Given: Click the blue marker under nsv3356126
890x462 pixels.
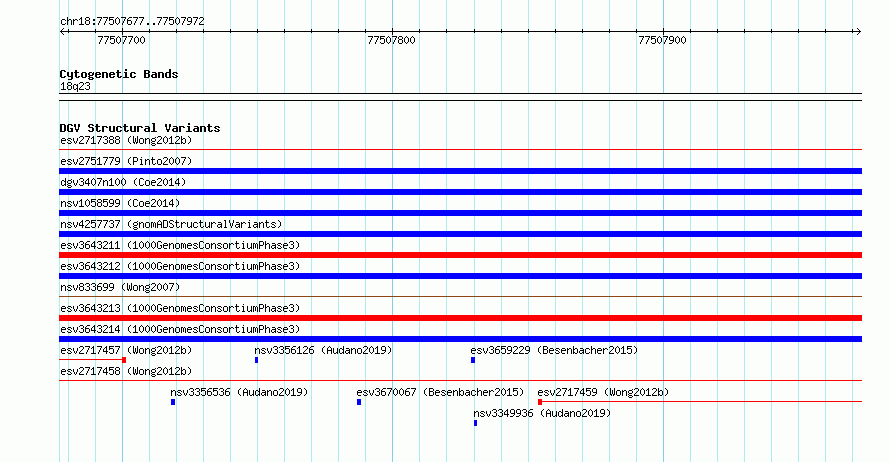Looking at the screenshot, I should coord(257,360).
